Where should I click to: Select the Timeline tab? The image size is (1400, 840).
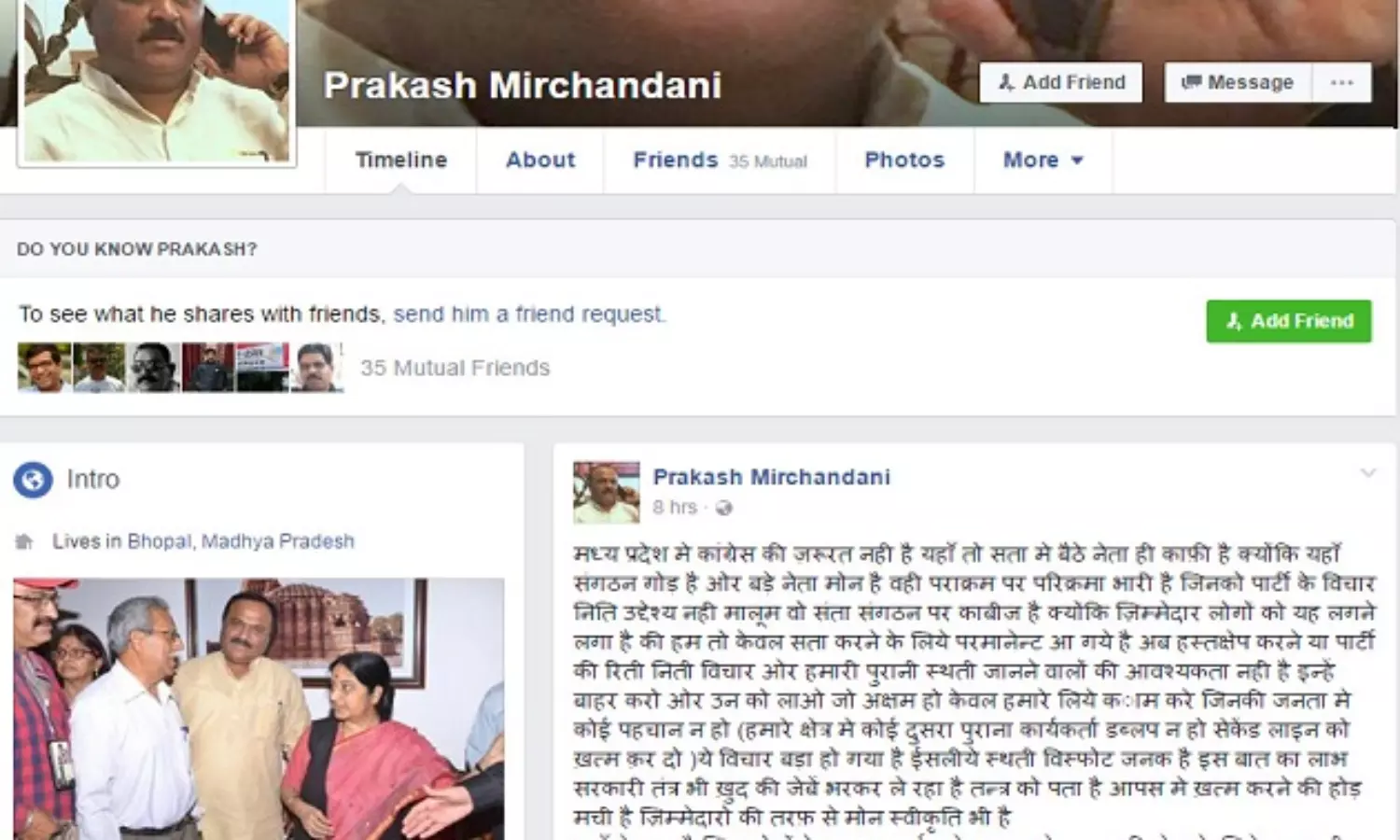[x=401, y=160]
